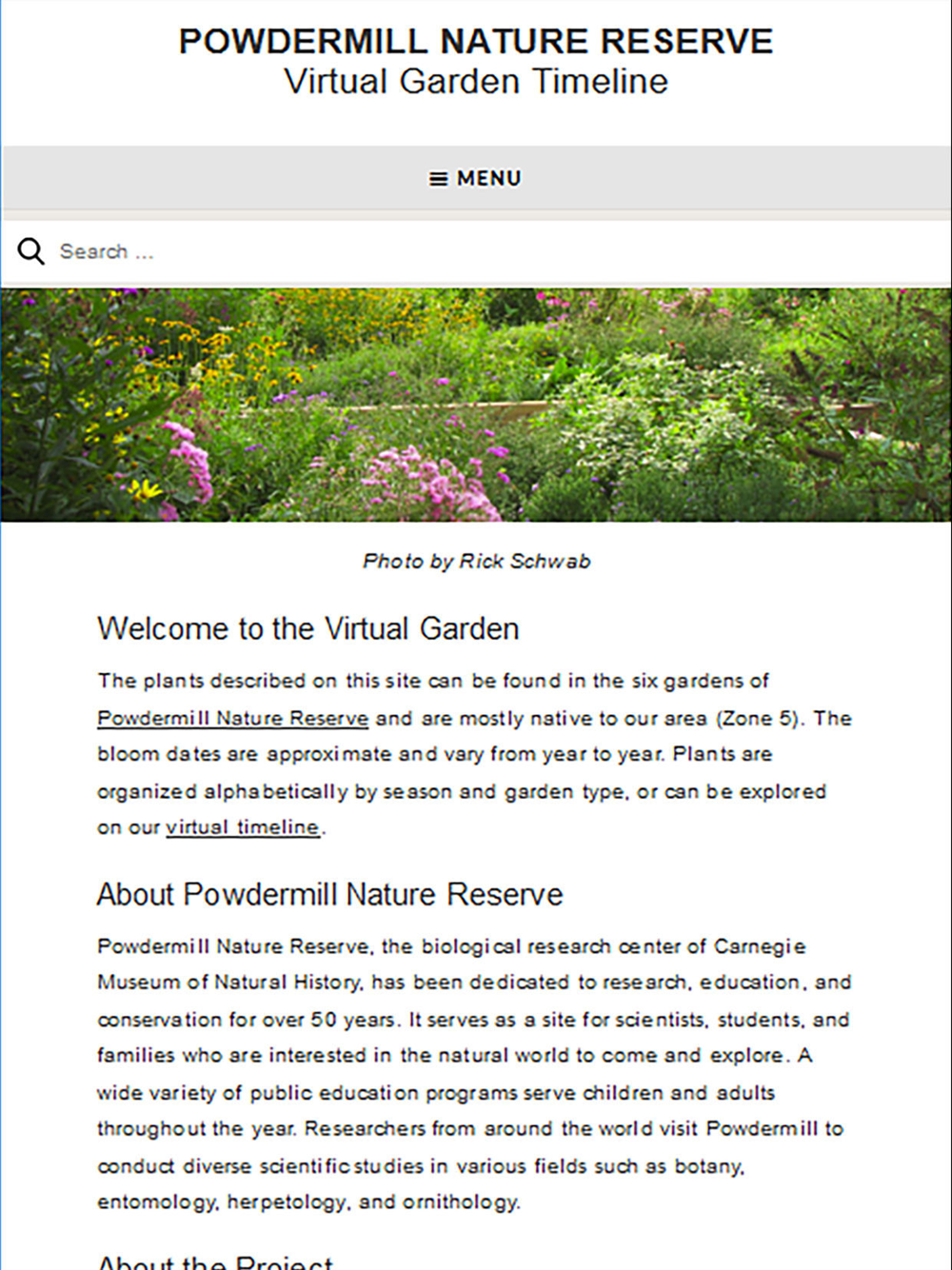This screenshot has height=1270, width=952.
Task: Click the garden header photo
Action: click(x=476, y=405)
